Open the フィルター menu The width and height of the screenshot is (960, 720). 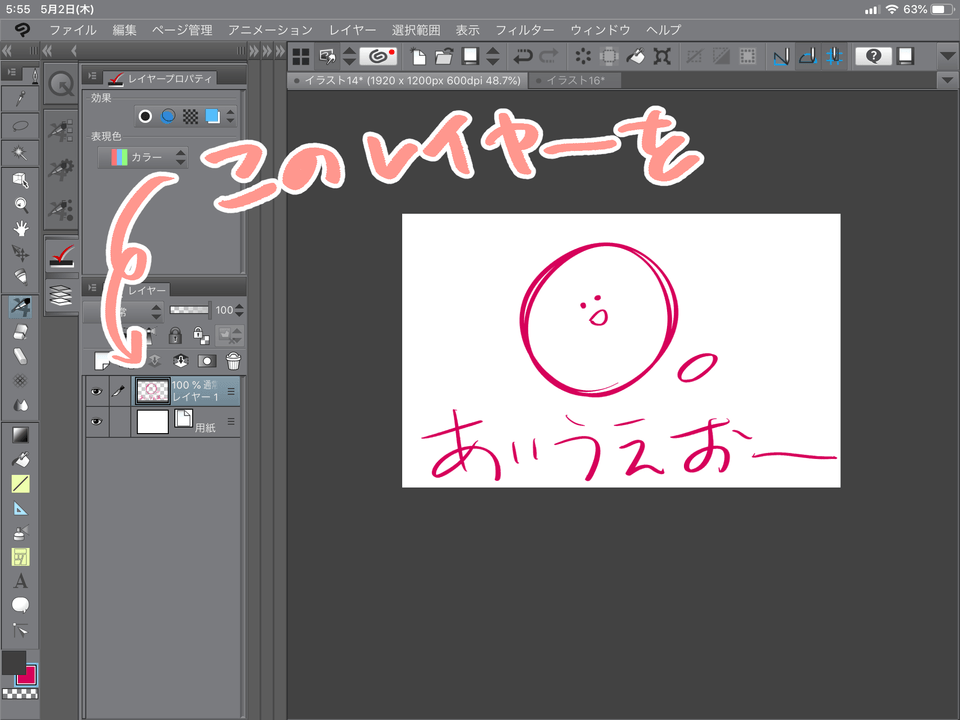[524, 30]
